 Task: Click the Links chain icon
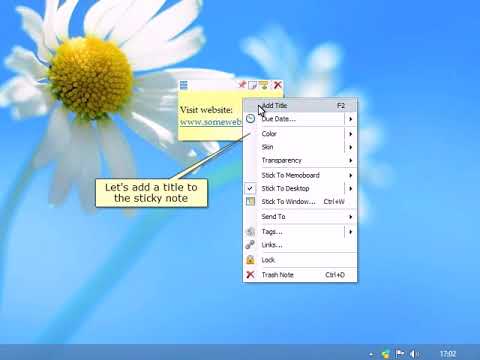tap(250, 245)
